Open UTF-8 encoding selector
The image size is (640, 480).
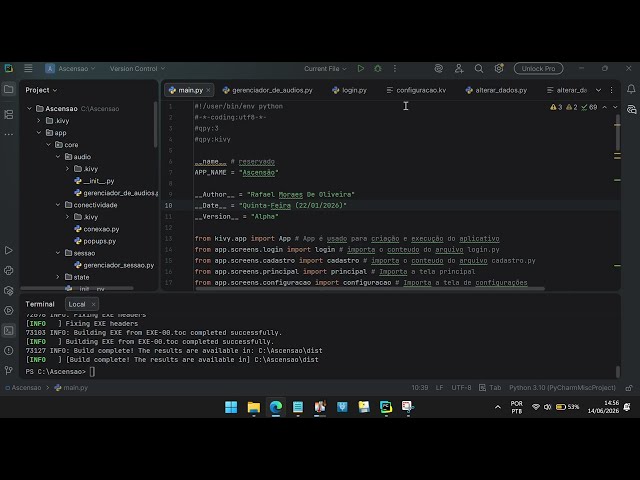461,388
